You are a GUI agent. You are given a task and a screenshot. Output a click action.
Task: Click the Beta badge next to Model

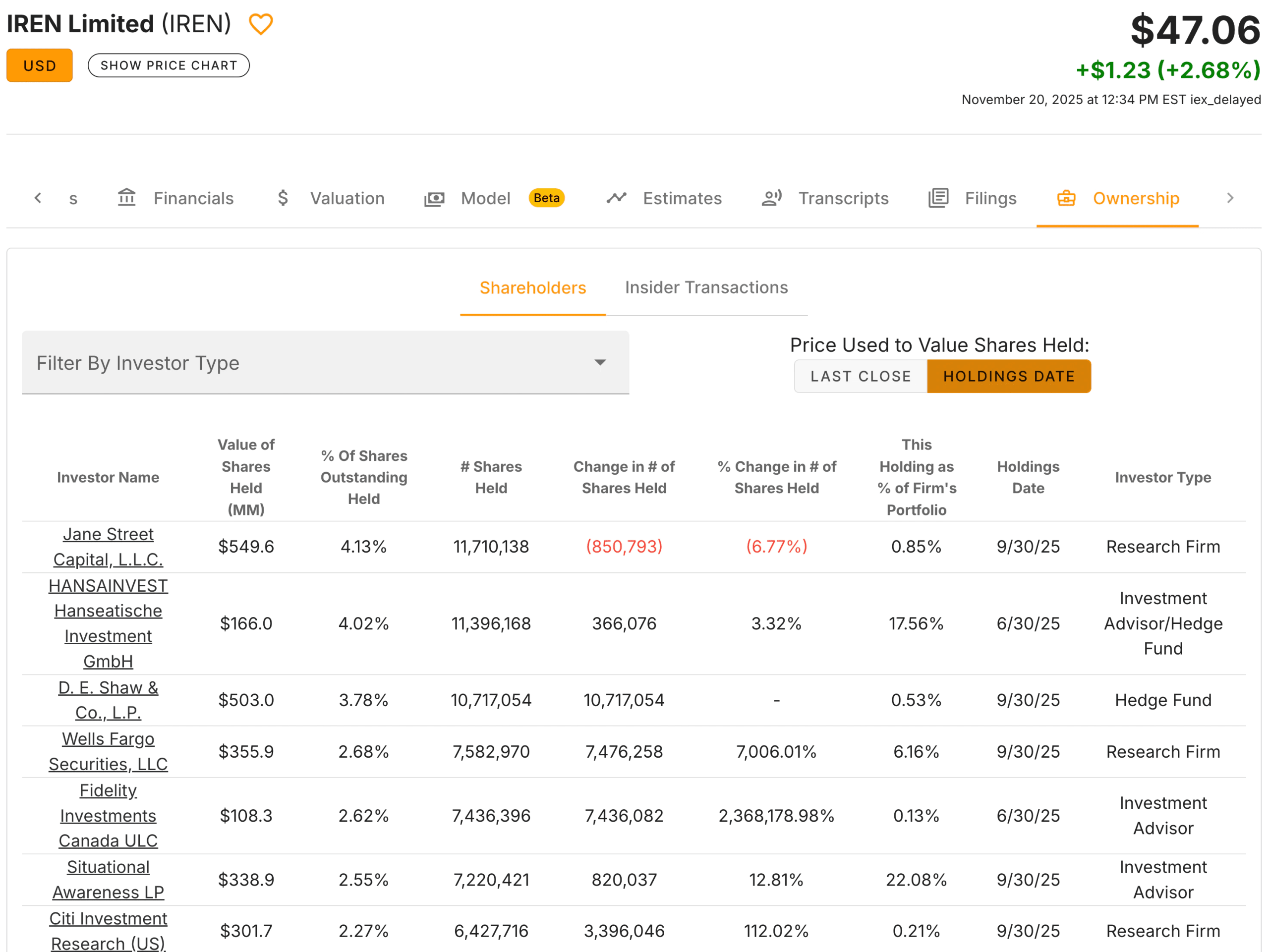pos(546,198)
